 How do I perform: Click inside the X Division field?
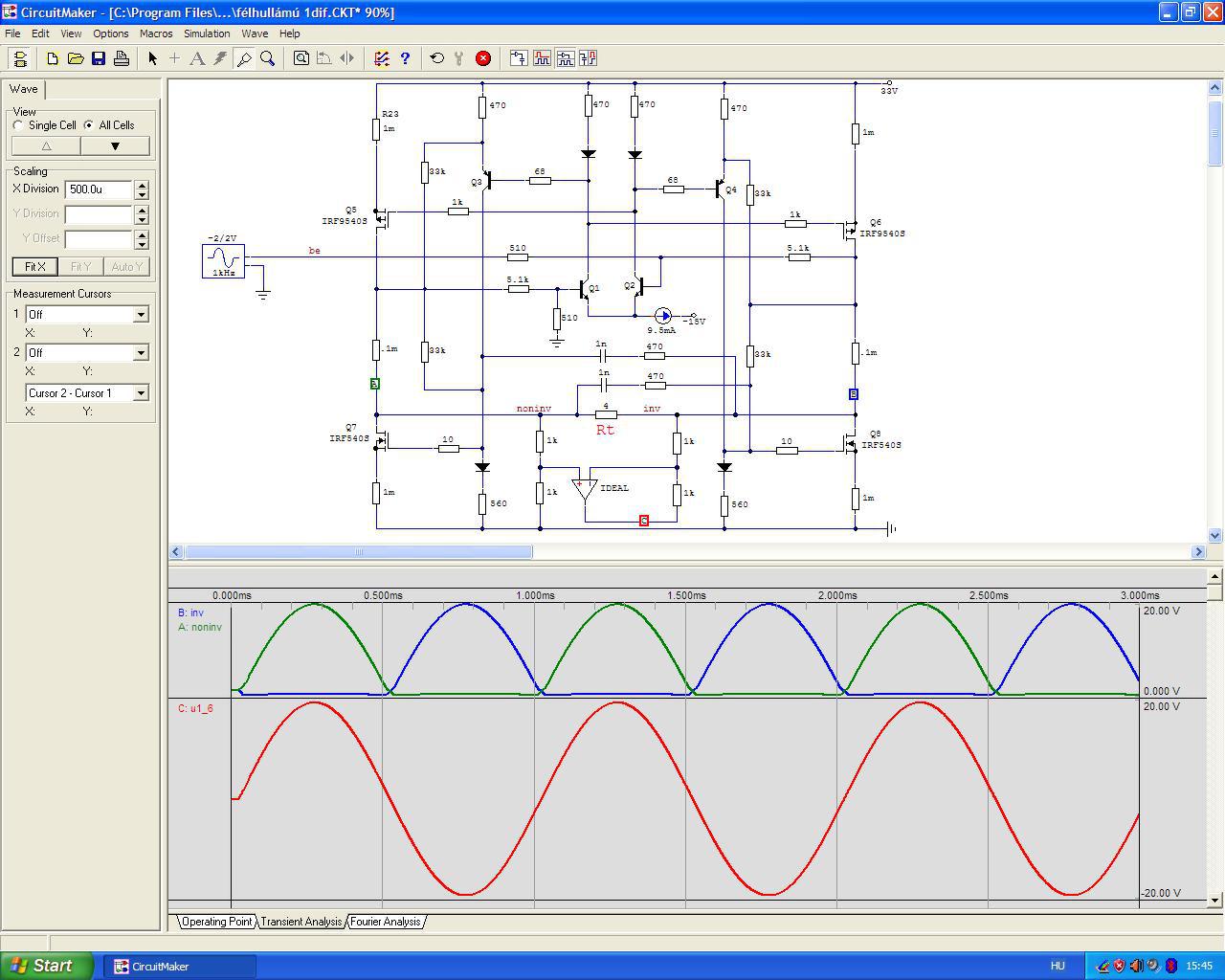tap(98, 189)
